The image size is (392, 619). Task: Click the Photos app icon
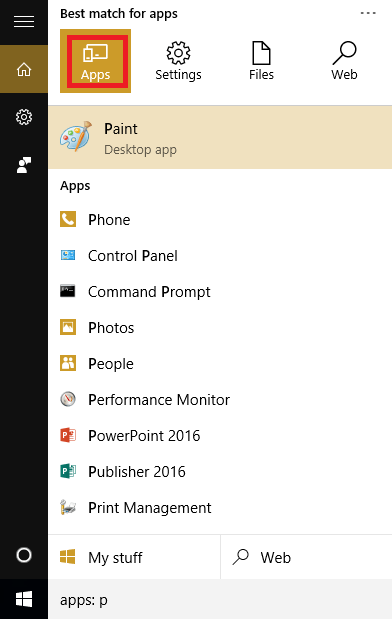[68, 327]
